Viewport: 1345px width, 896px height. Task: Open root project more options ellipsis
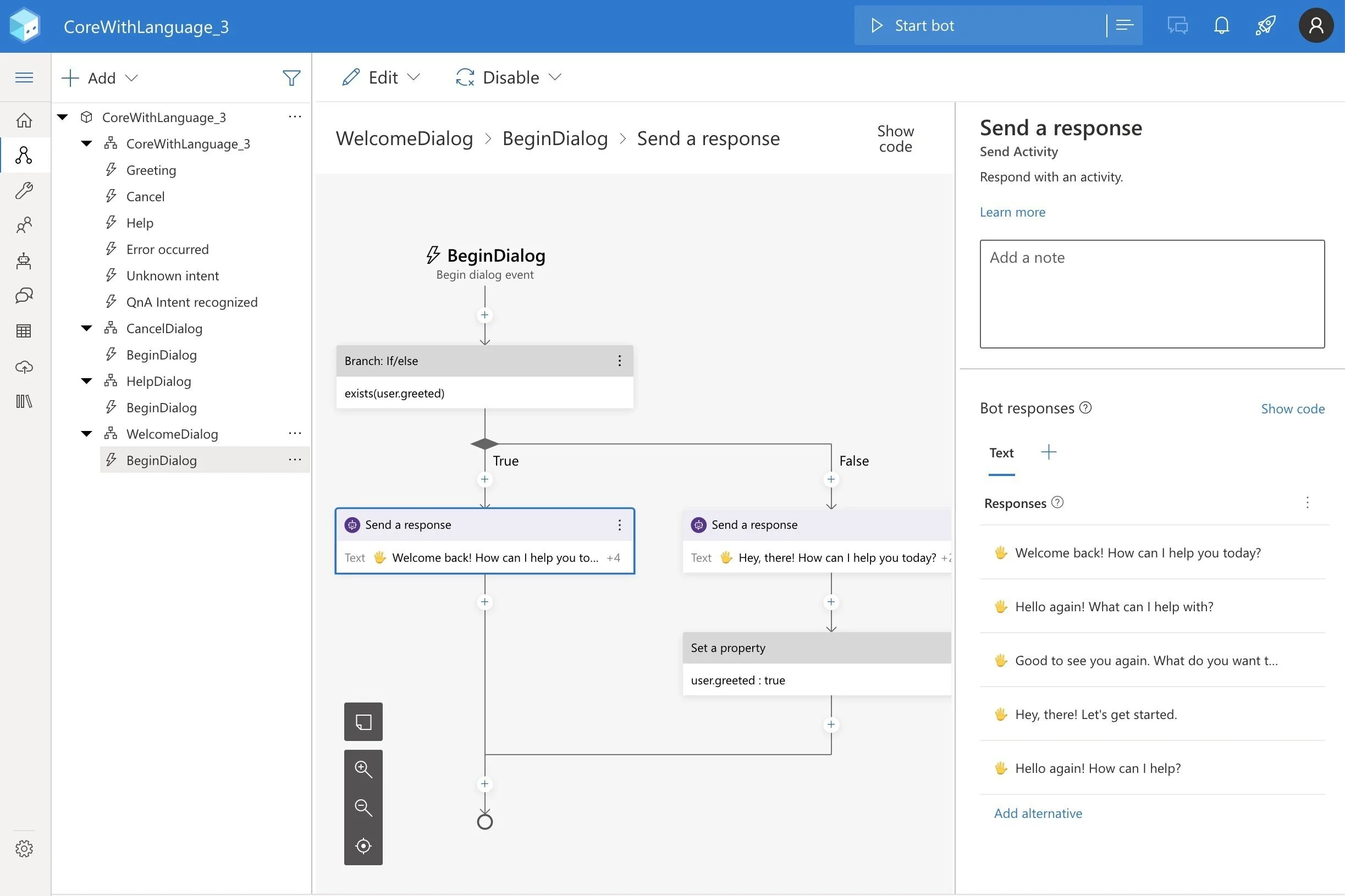[295, 117]
